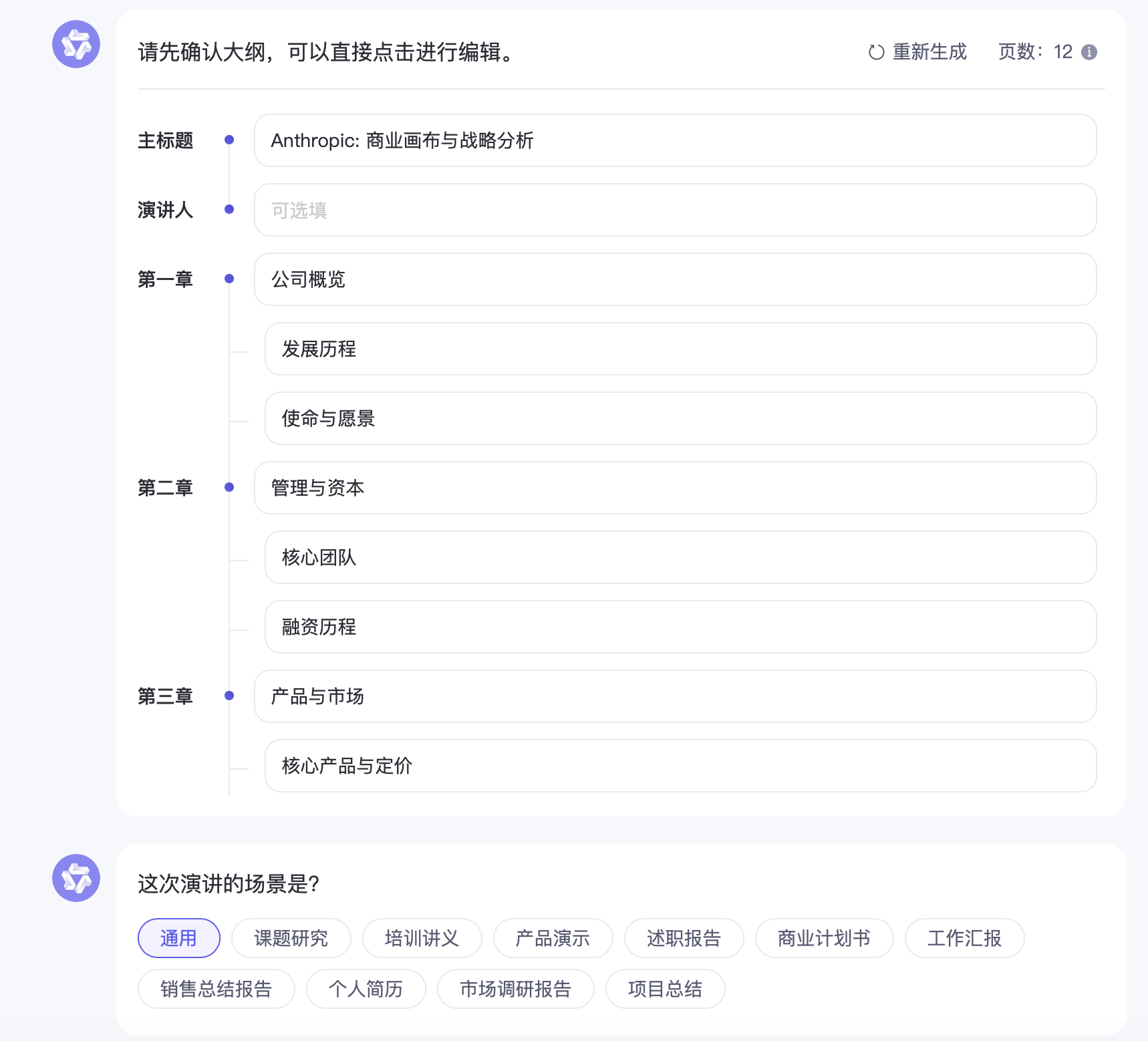Image resolution: width=1148 pixels, height=1041 pixels.
Task: Select the 述职报告 scenario chip
Action: (x=684, y=938)
